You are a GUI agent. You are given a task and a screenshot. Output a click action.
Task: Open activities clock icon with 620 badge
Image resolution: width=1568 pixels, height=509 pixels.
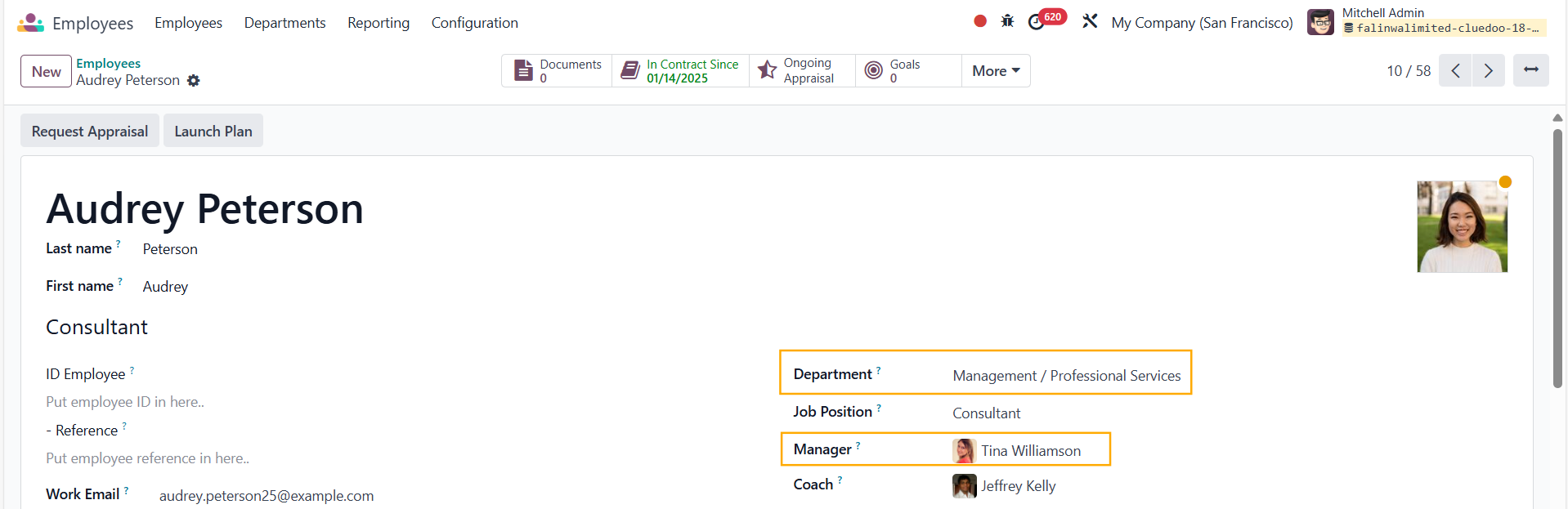[1037, 22]
